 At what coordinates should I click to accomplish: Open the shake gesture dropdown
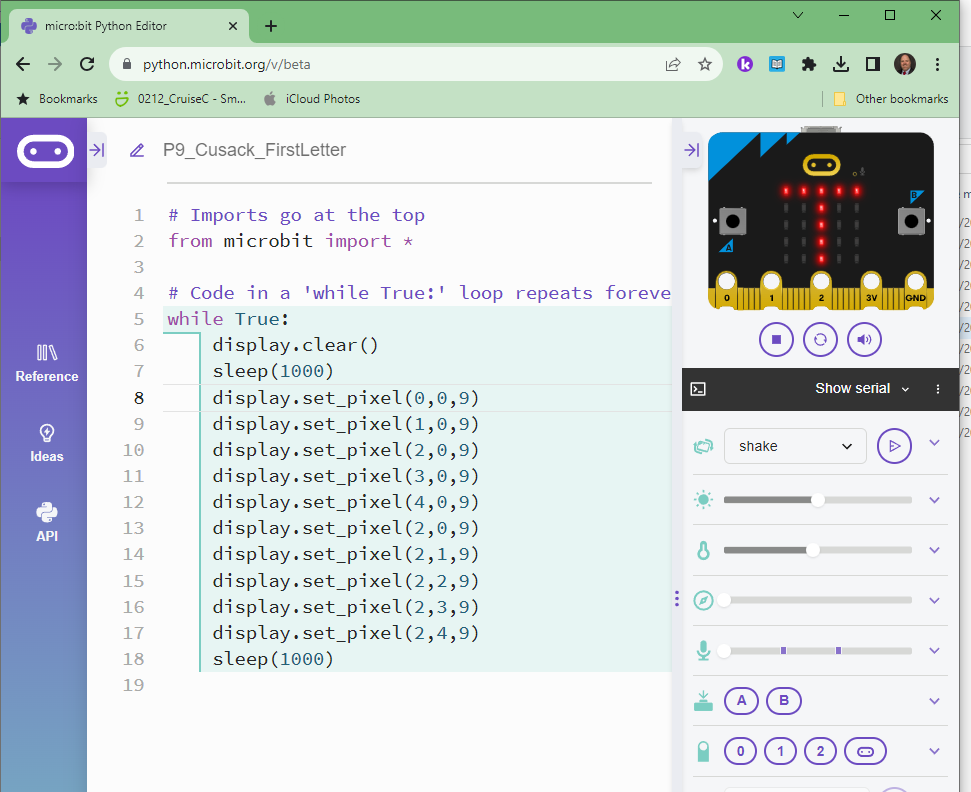795,446
